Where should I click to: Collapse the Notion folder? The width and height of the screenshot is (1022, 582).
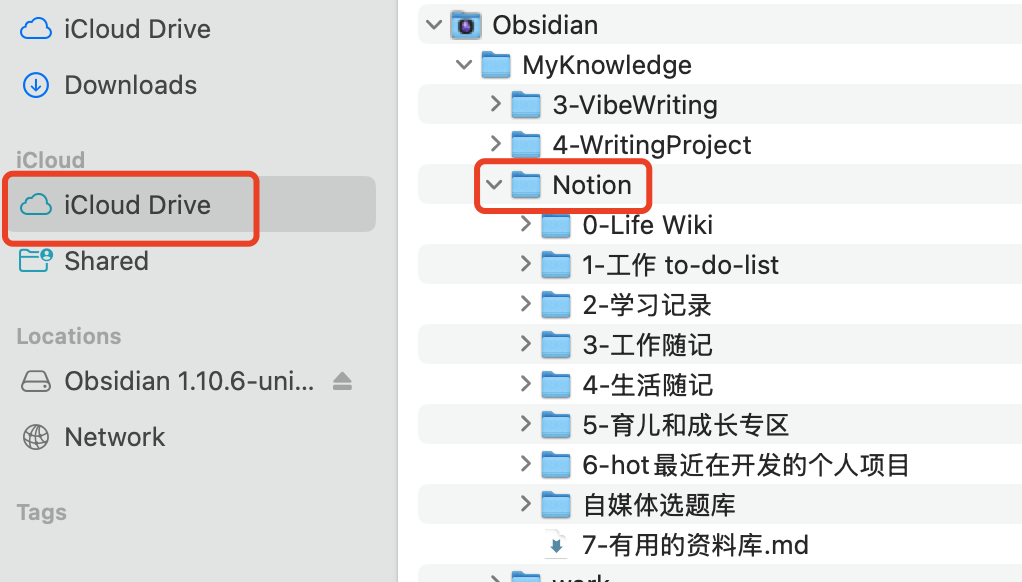493,185
